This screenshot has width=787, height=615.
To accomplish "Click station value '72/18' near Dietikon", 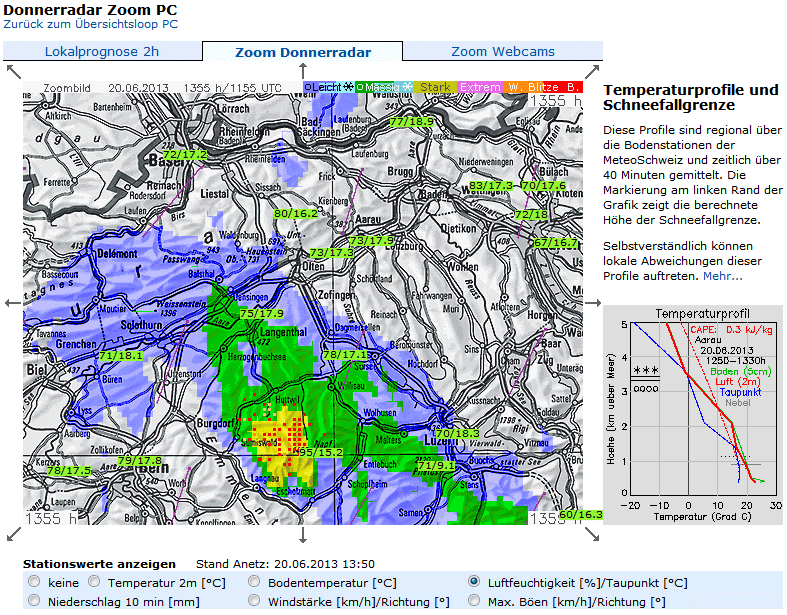I will pos(532,214).
